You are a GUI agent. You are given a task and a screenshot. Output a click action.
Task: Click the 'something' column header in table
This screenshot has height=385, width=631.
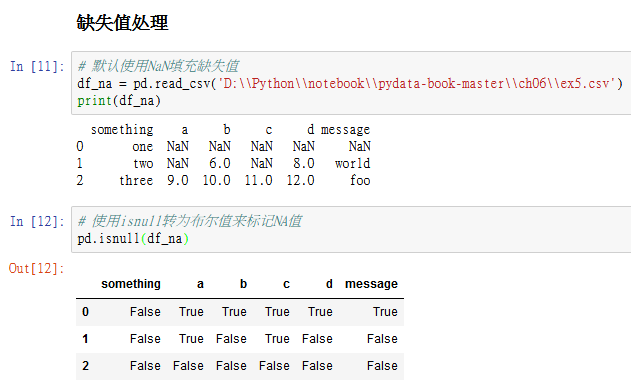click(131, 284)
